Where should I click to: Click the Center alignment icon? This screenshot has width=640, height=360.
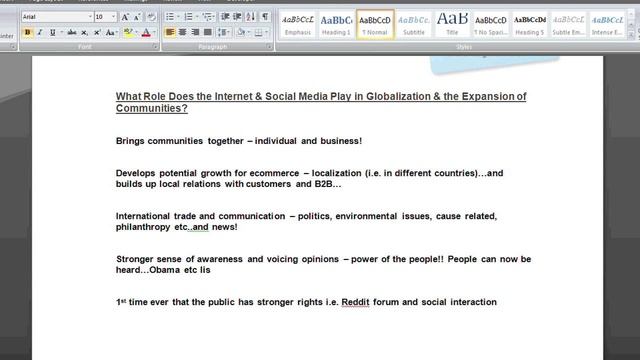point(182,32)
